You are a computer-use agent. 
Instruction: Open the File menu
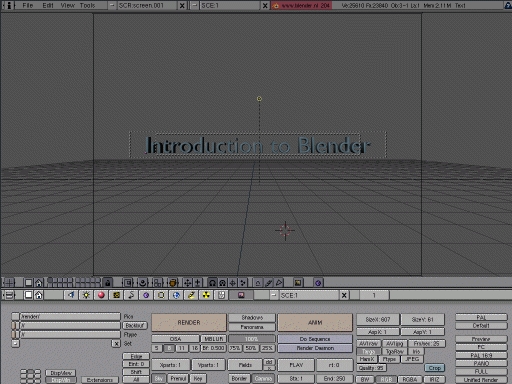[28, 5]
